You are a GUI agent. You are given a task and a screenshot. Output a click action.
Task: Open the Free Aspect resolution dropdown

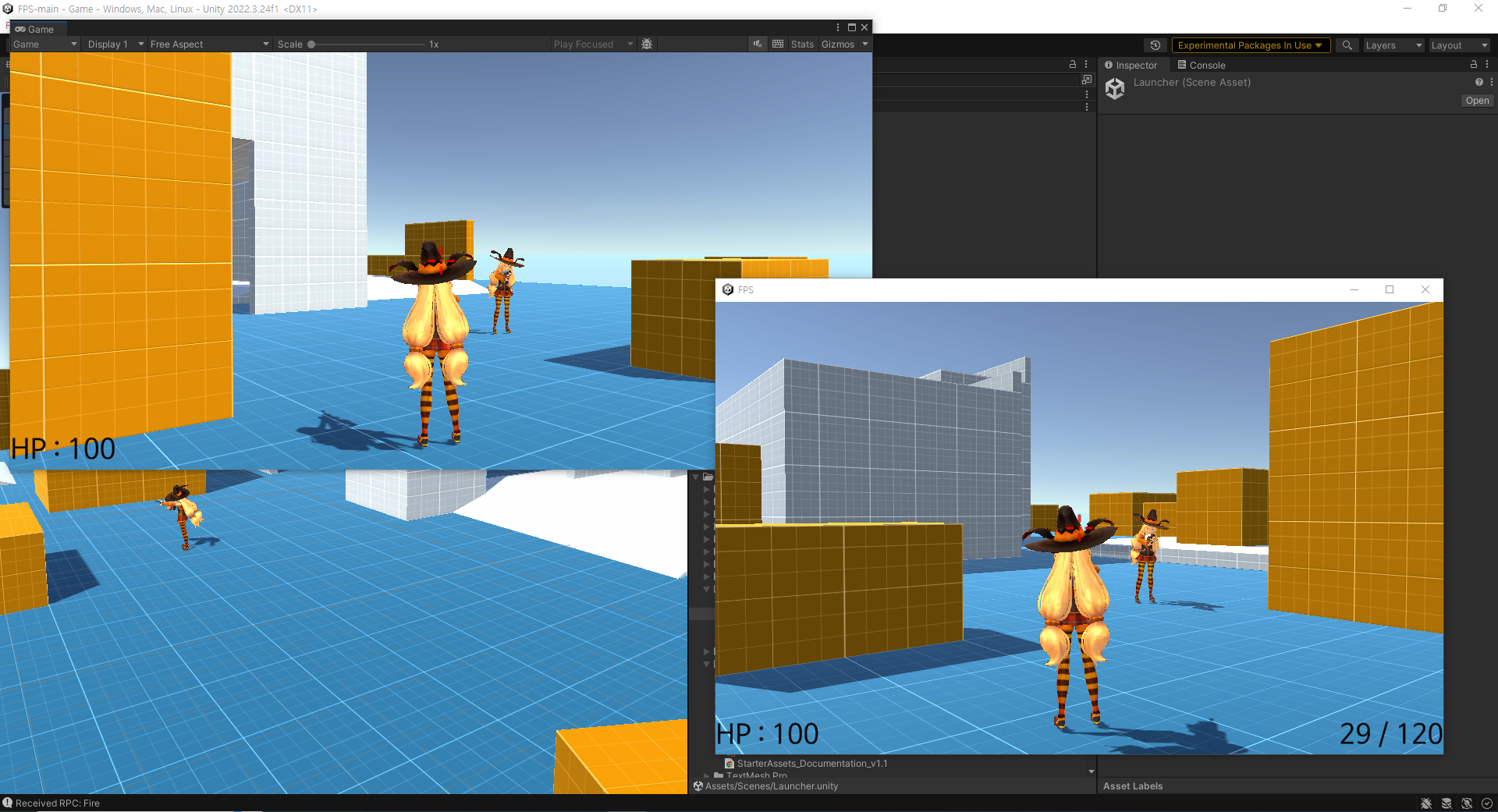pos(209,44)
